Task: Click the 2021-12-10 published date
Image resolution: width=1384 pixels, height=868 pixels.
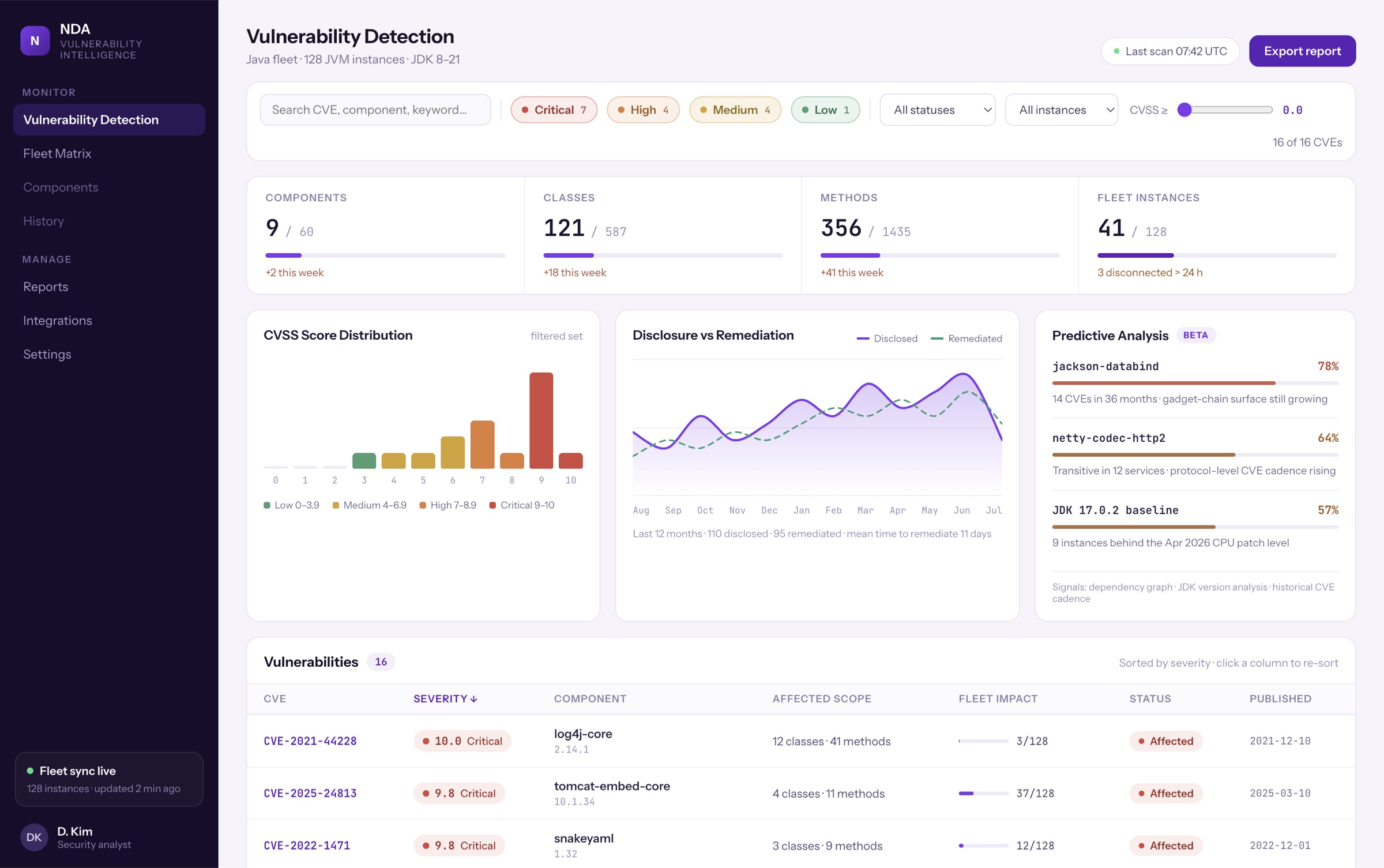Action: [x=1280, y=741]
